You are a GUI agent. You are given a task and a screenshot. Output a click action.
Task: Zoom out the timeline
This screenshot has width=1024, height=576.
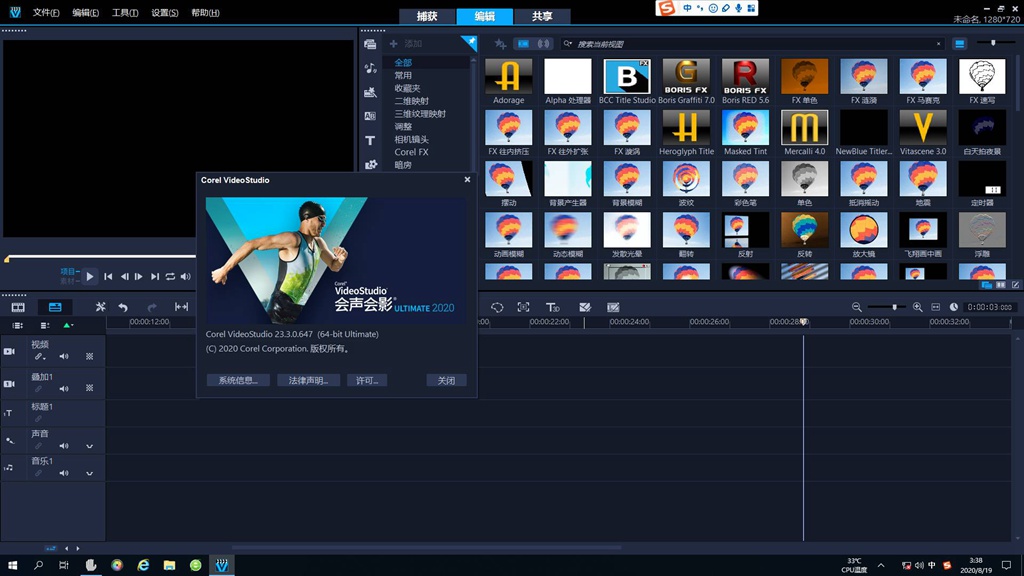pos(856,307)
